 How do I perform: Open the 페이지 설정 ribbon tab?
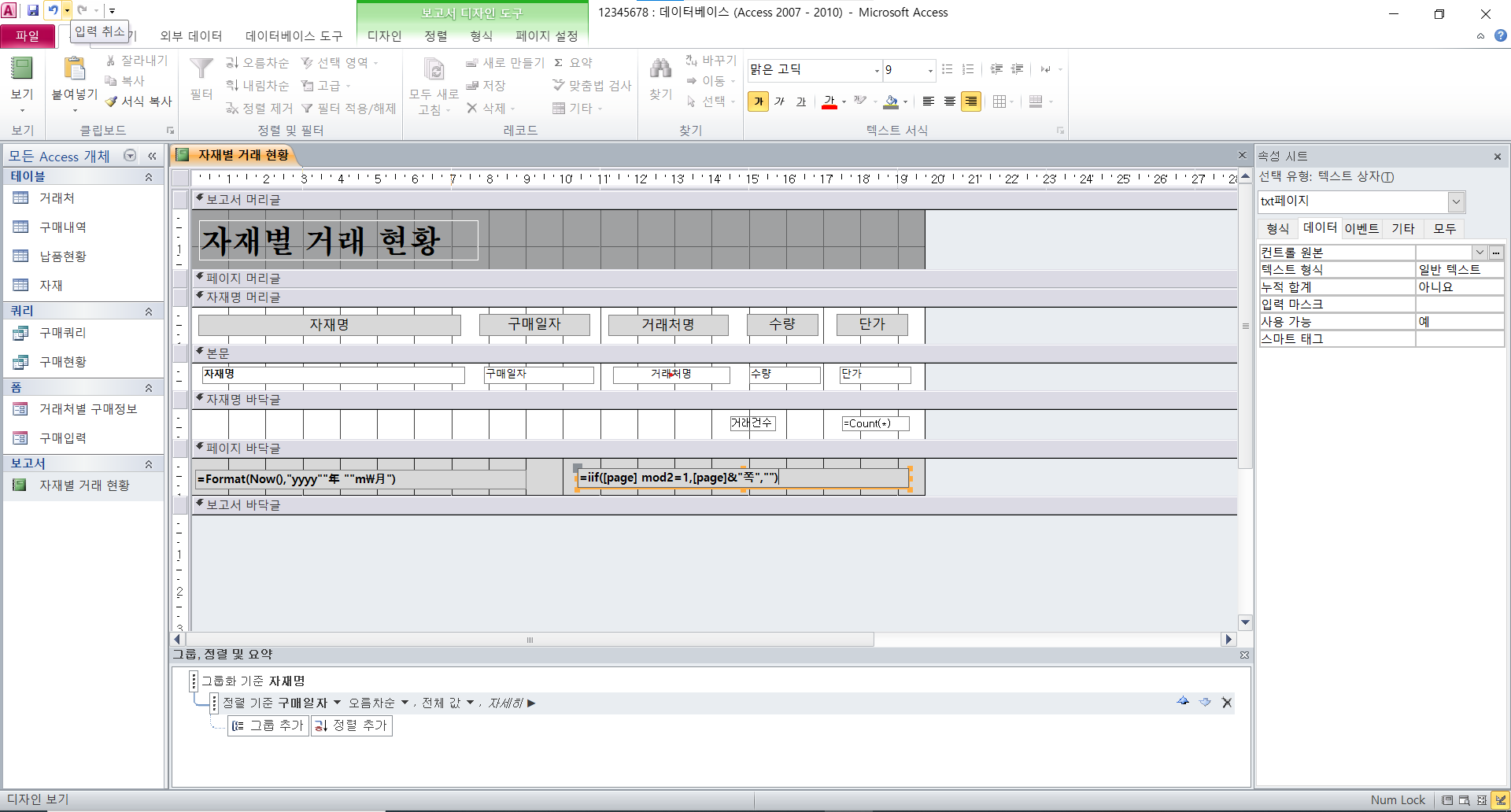546,36
